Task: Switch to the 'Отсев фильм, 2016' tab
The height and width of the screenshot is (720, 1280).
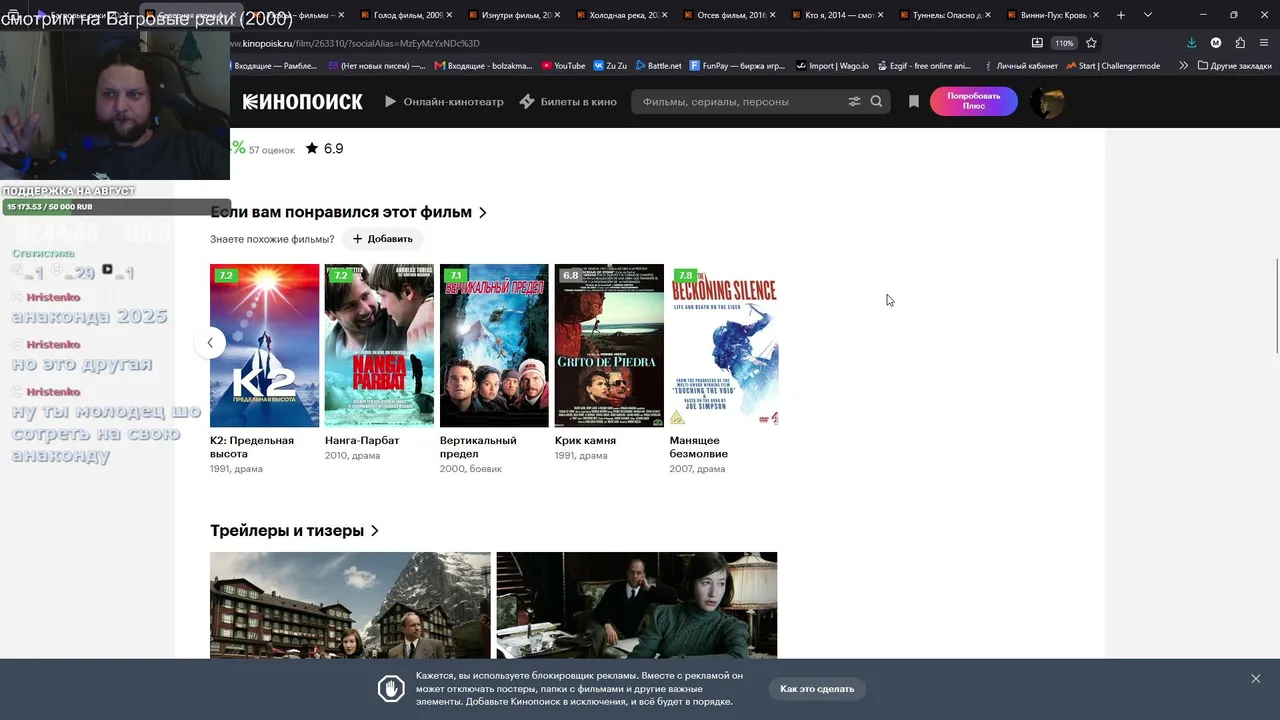Action: [730, 15]
